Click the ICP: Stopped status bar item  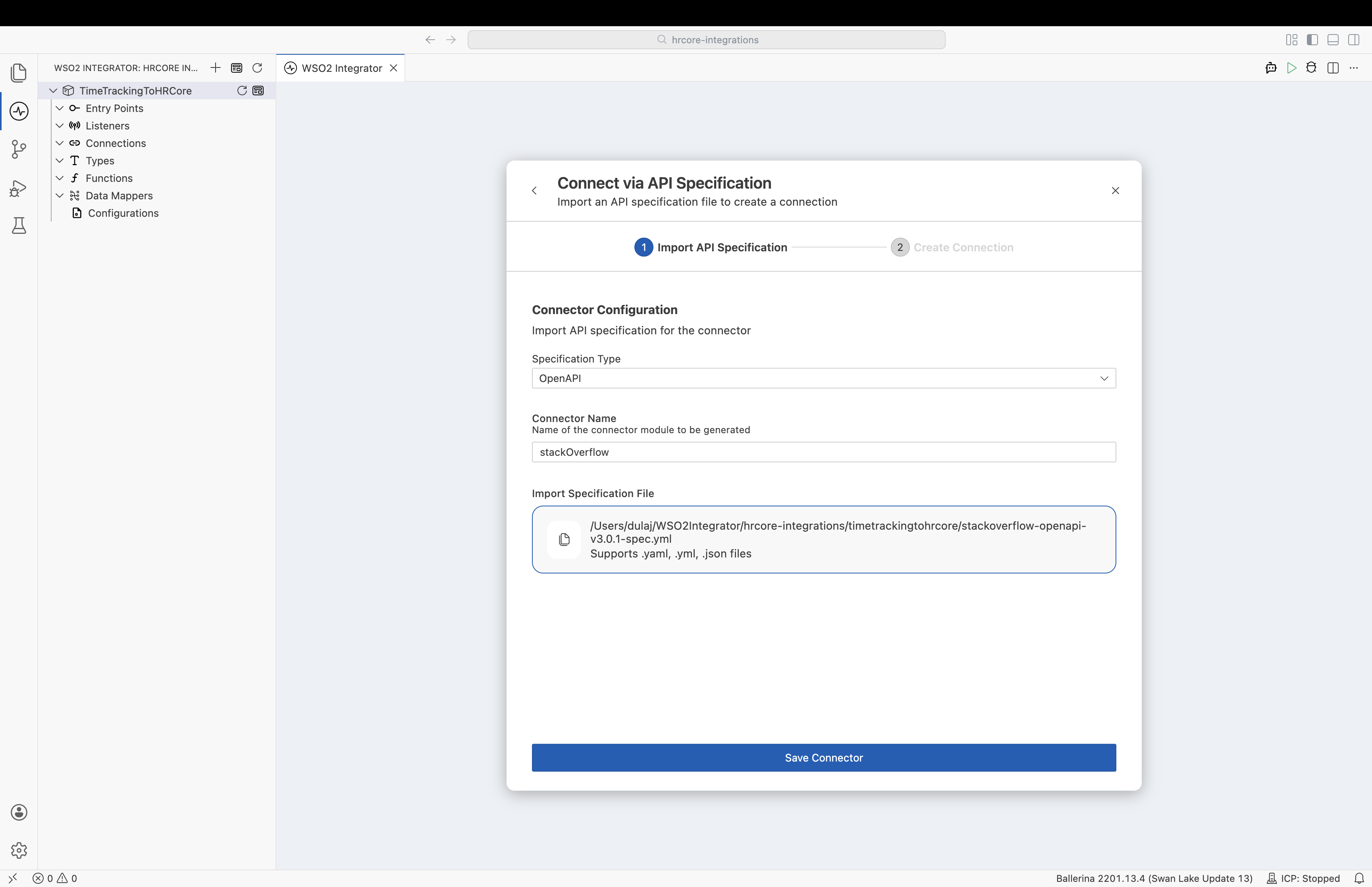pyautogui.click(x=1303, y=878)
